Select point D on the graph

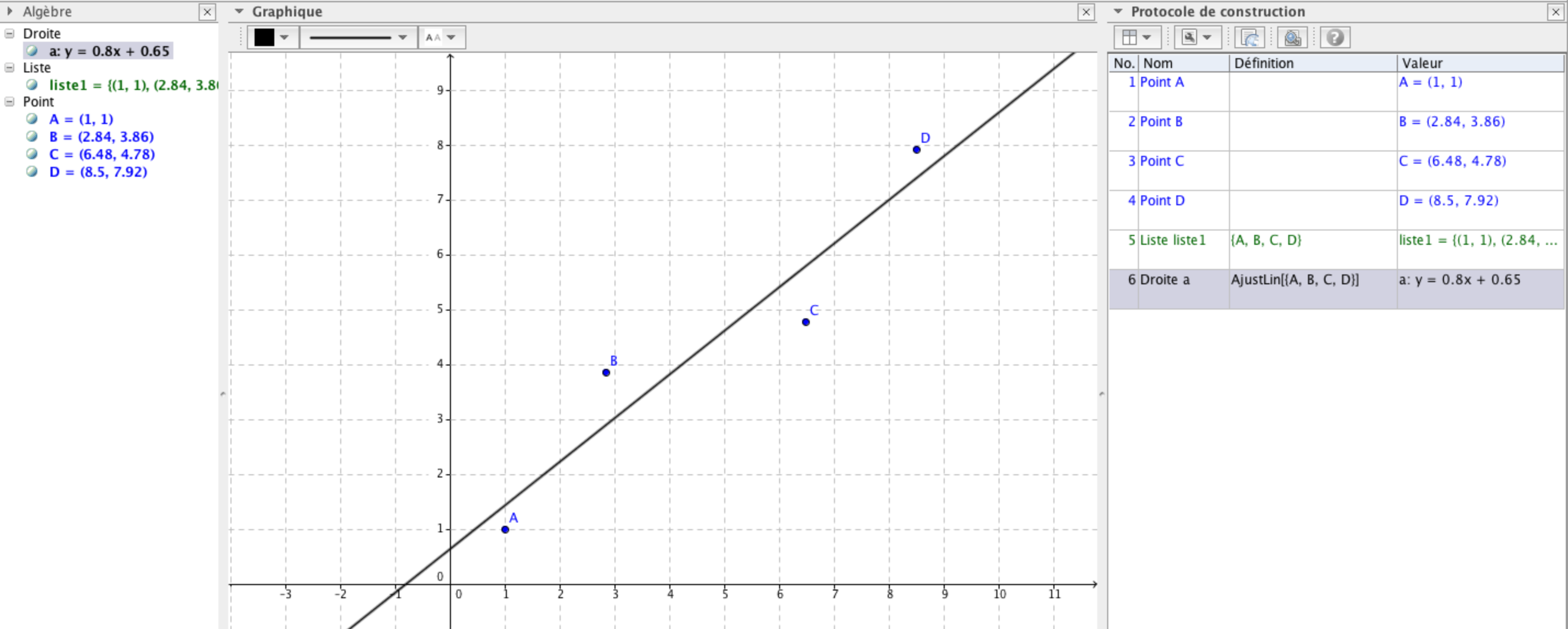tap(917, 149)
